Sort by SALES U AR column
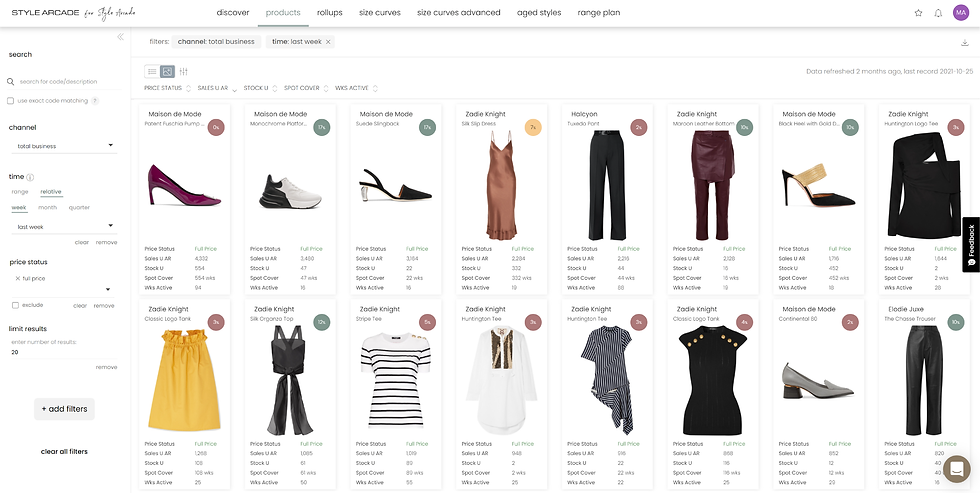The height and width of the screenshot is (493, 980). pyautogui.click(x=217, y=88)
